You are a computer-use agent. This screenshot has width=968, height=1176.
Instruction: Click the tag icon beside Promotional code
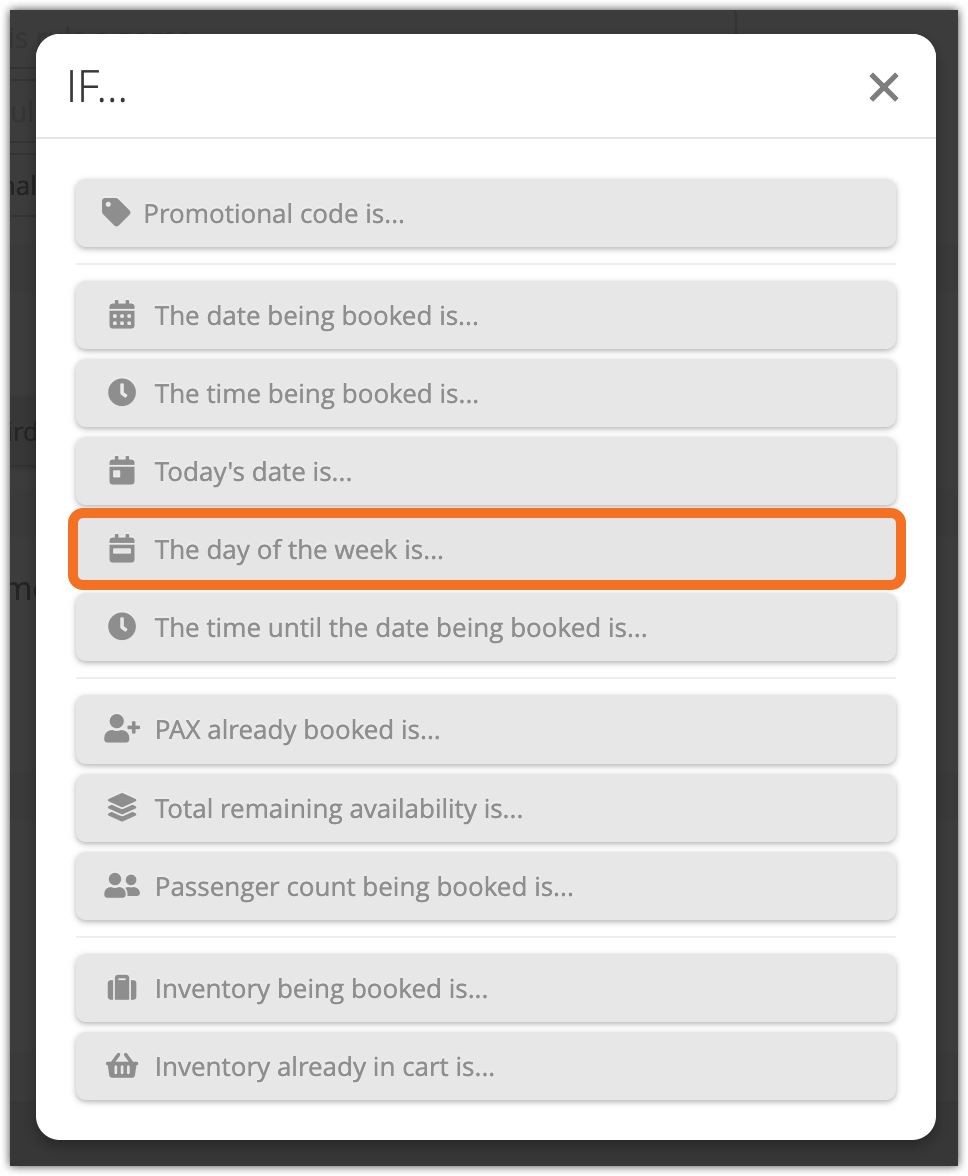(x=116, y=213)
